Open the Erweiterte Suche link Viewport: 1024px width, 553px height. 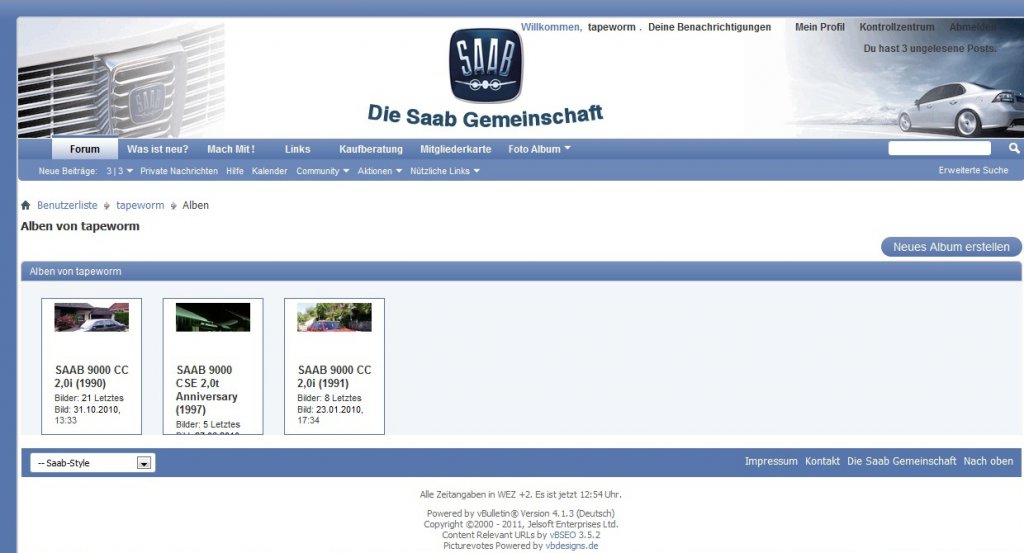pos(973,170)
